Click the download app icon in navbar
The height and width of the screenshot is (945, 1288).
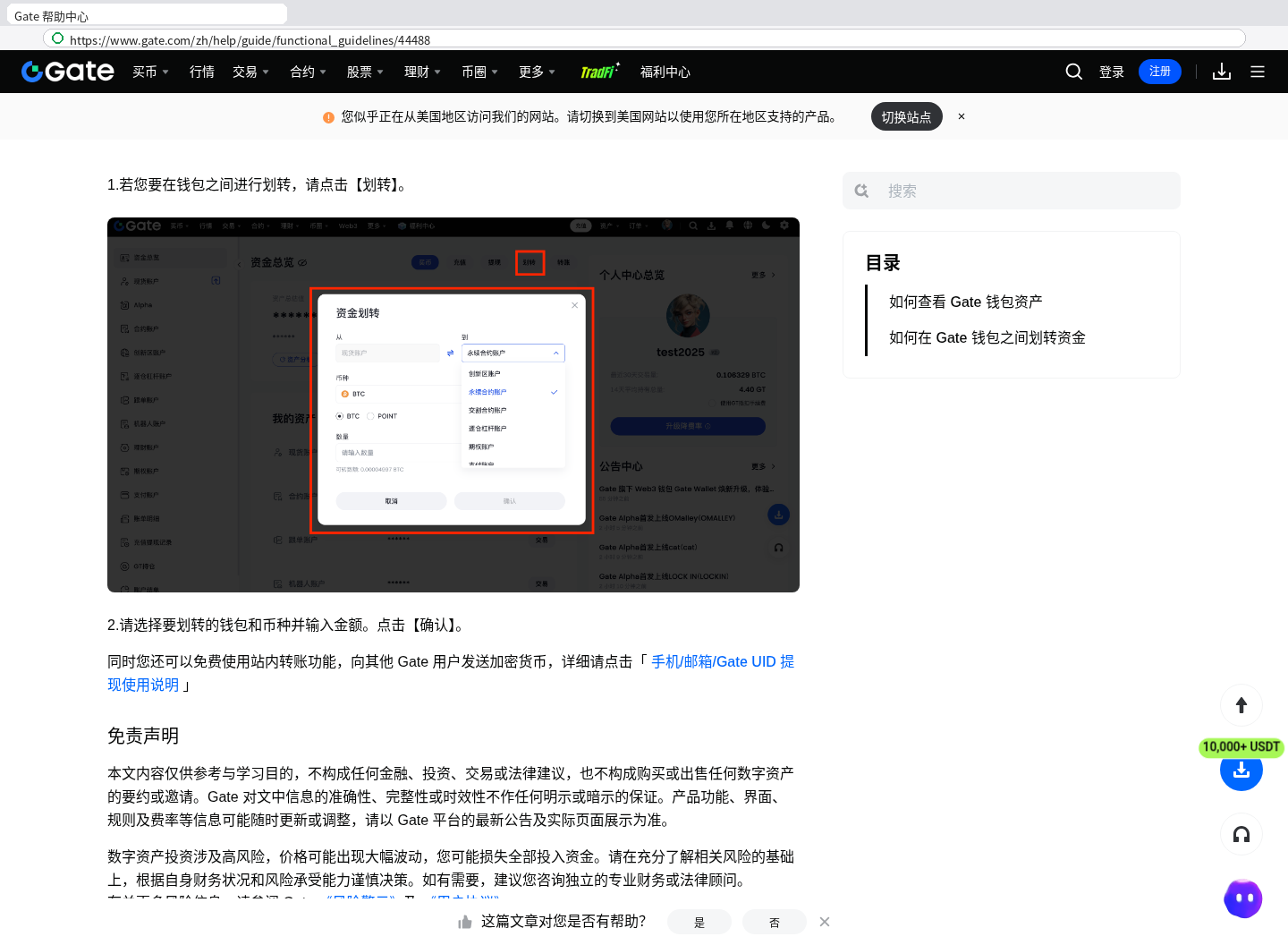click(1222, 72)
